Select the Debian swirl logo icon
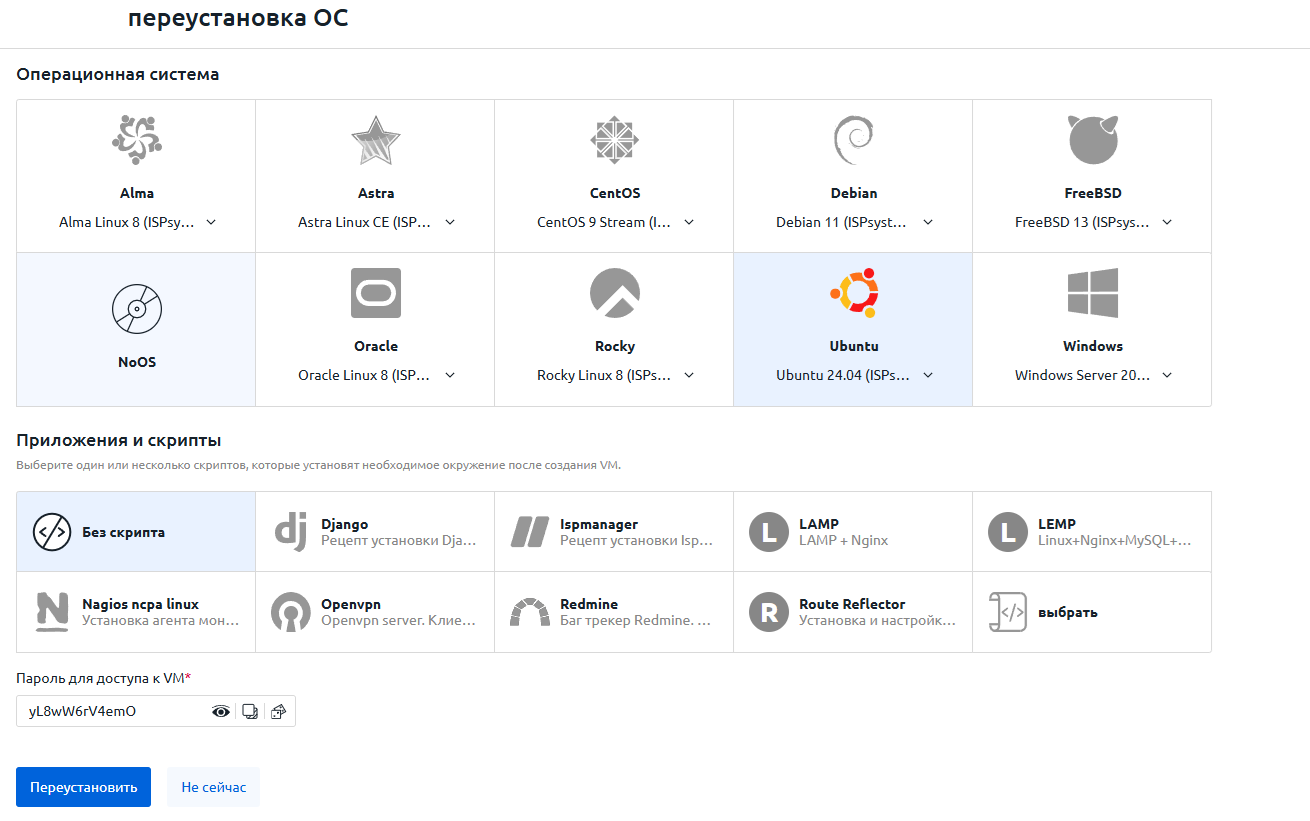Screen dimensions: 1310x821 [x=853, y=140]
